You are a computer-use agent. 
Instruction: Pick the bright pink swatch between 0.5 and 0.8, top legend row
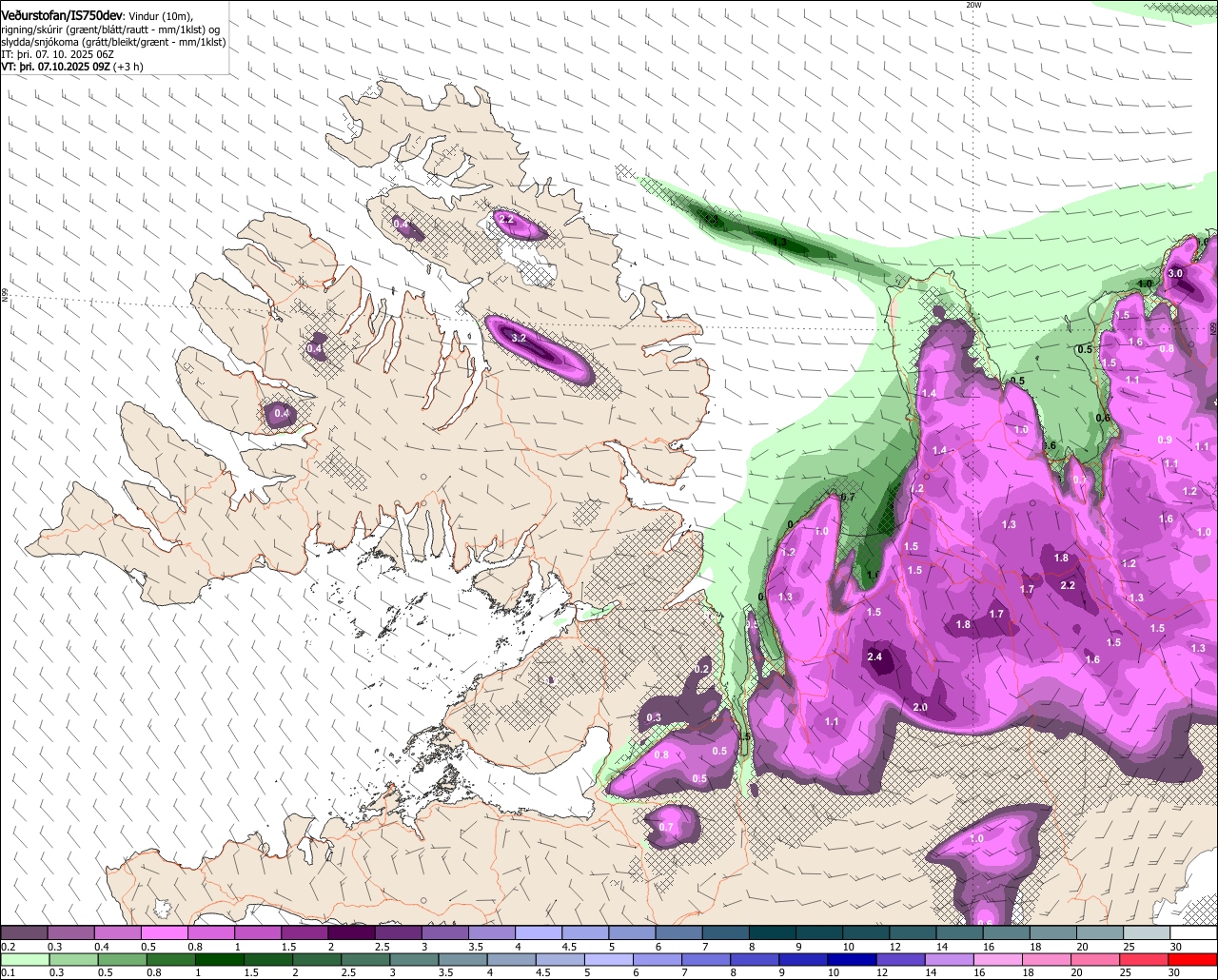coord(164,932)
